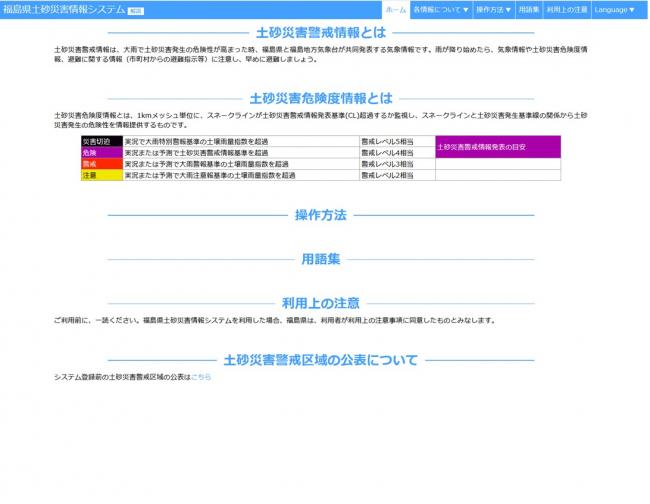650x504 pixels.
Task: Click the yellow 注意 level cell
Action: point(101,175)
